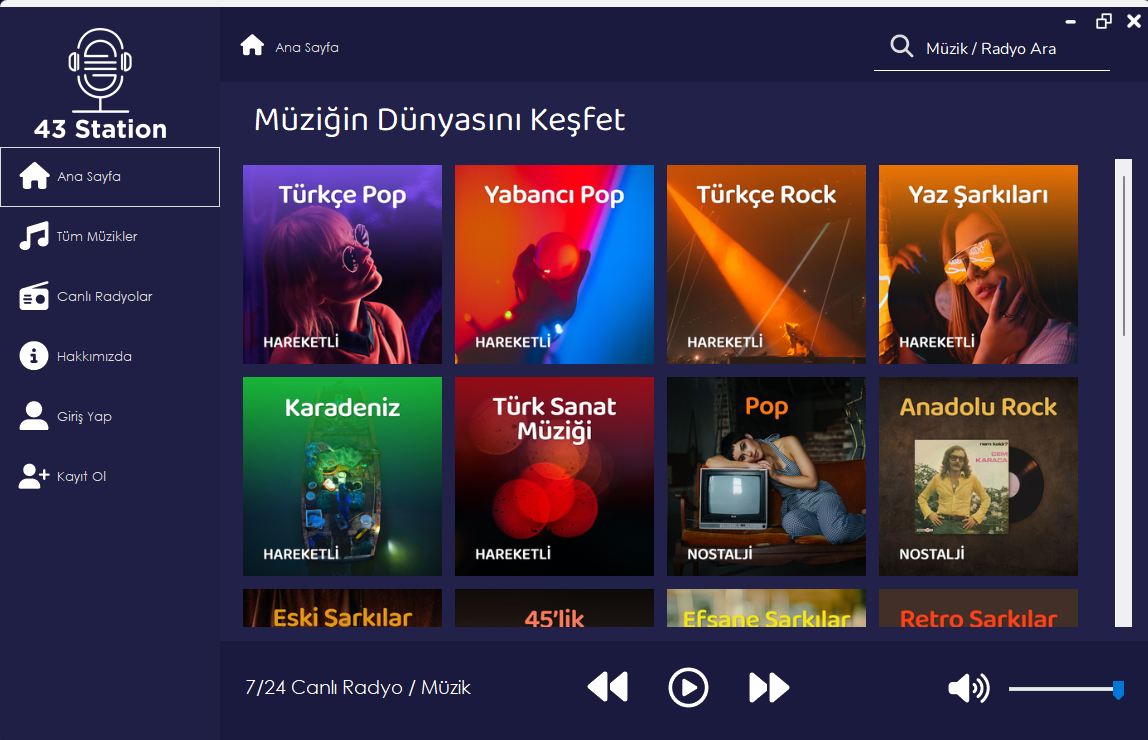
Task: Click the radio icon for Canlı Radyolar
Action: pyautogui.click(x=34, y=296)
